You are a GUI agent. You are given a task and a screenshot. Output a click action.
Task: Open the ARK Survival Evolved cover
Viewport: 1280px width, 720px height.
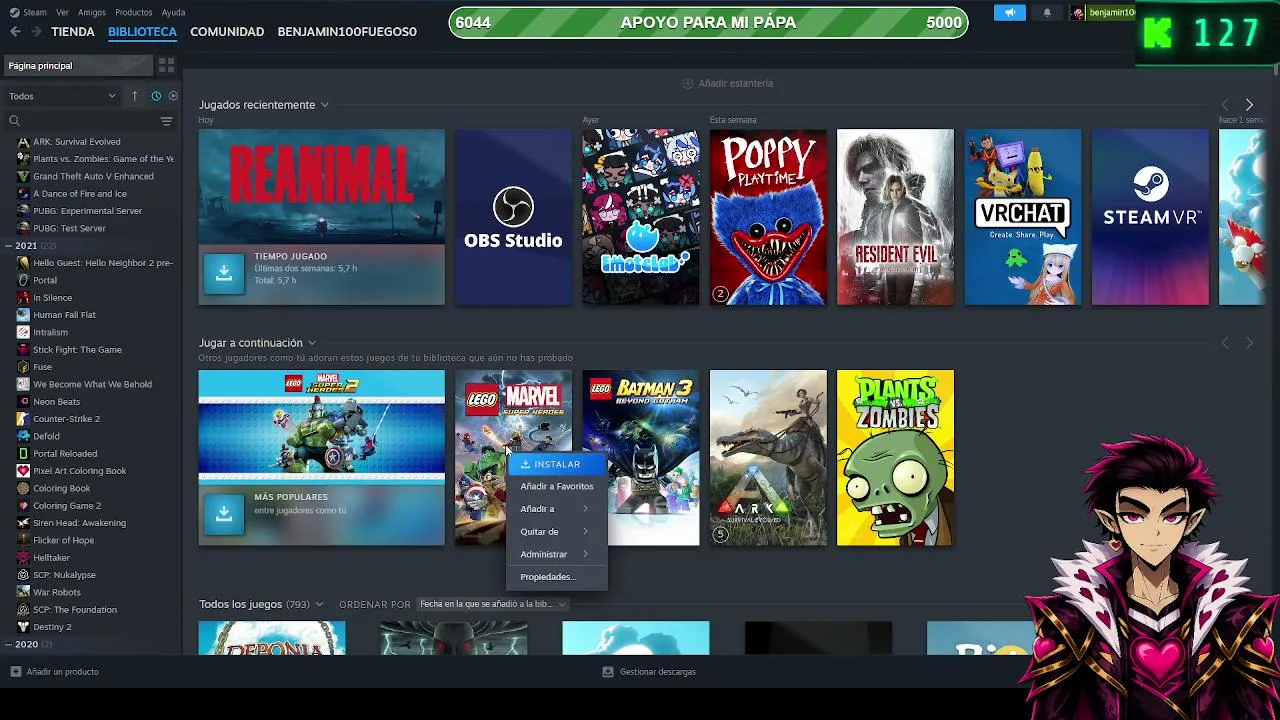click(x=768, y=458)
